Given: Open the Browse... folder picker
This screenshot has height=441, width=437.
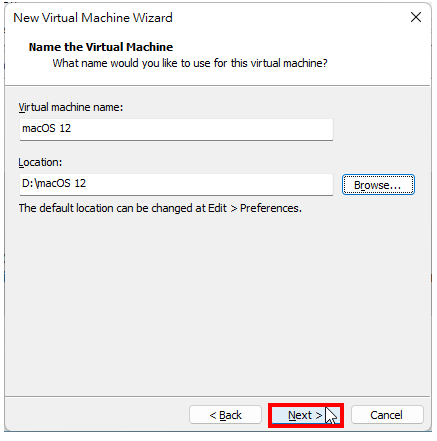Looking at the screenshot, I should coord(378,185).
